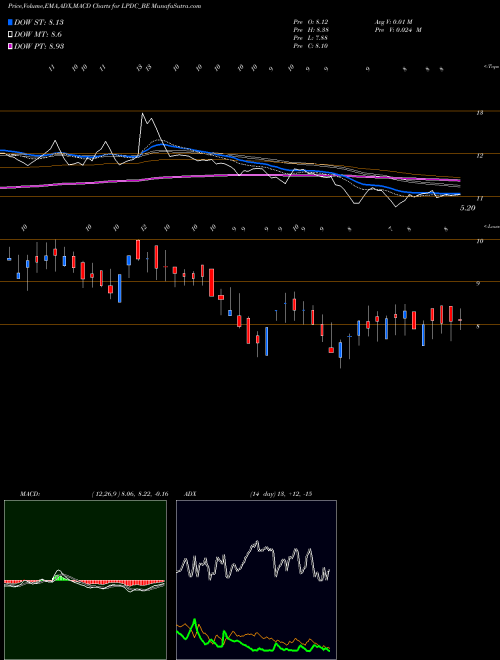Click the 'Pre V: 0.024 M' value

coord(398,30)
